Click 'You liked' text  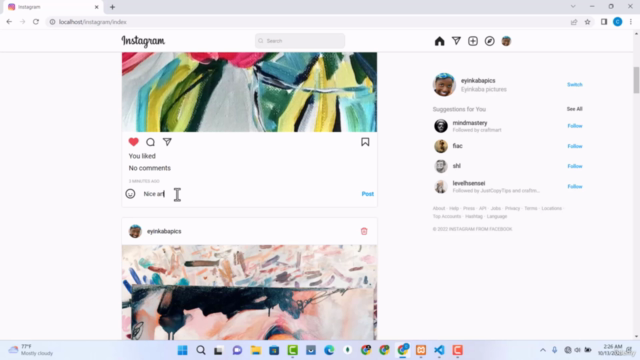point(142,156)
